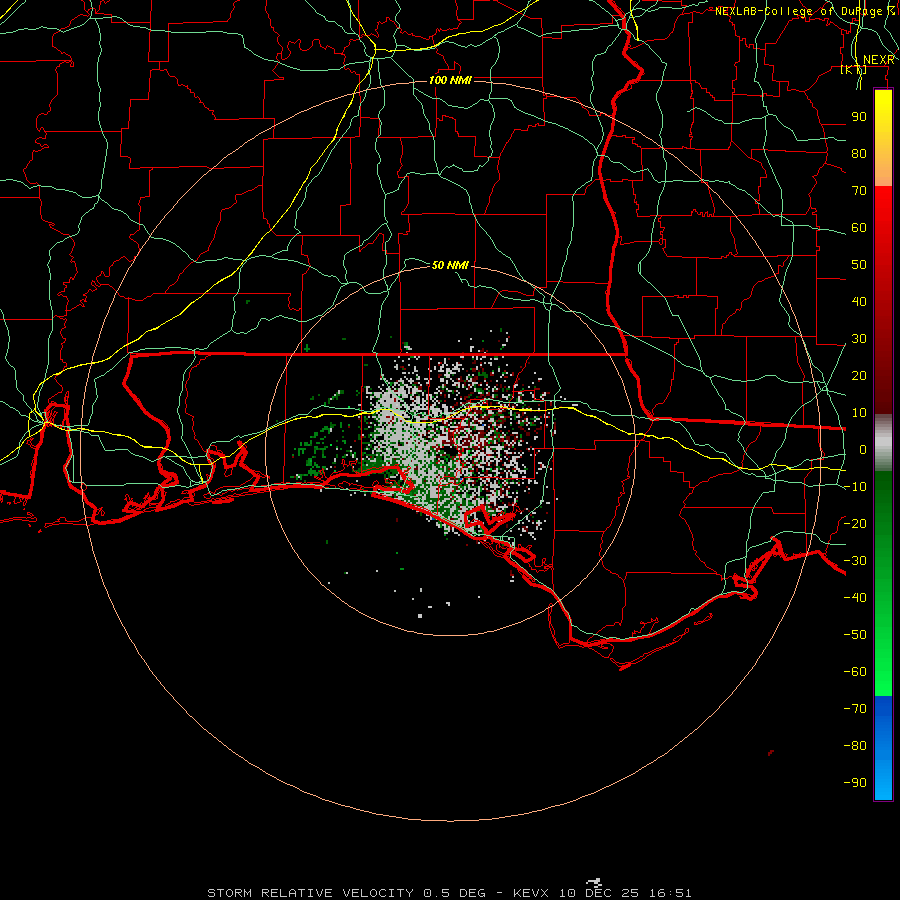Select the -50 value on velocity scale
900x900 pixels.
(x=855, y=635)
